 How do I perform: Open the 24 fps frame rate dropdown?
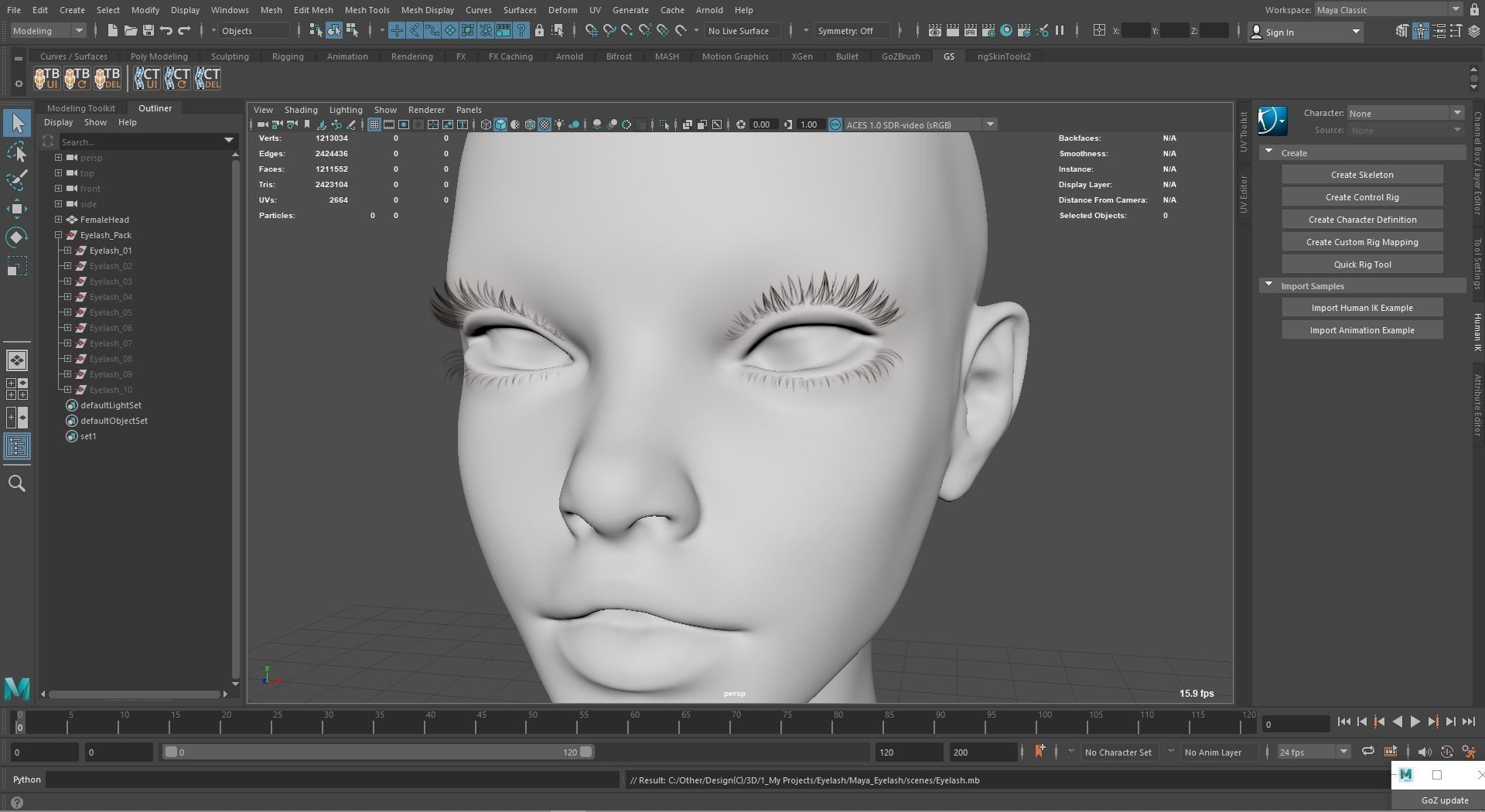pos(1313,752)
